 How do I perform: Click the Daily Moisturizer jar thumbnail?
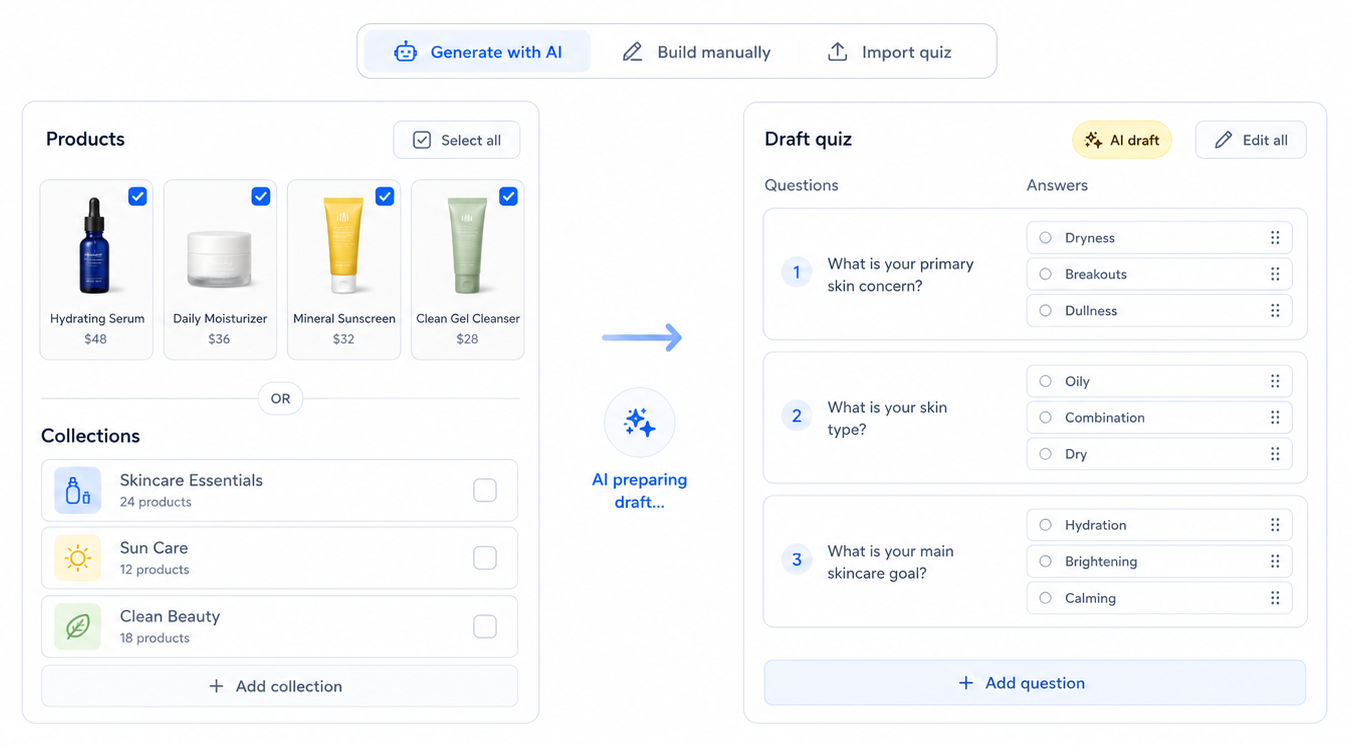tap(220, 259)
